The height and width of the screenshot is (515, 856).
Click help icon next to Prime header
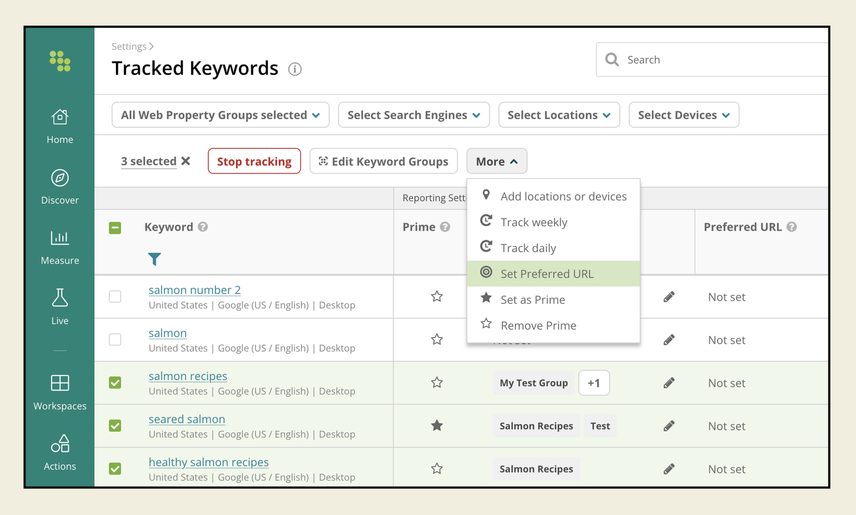click(445, 227)
